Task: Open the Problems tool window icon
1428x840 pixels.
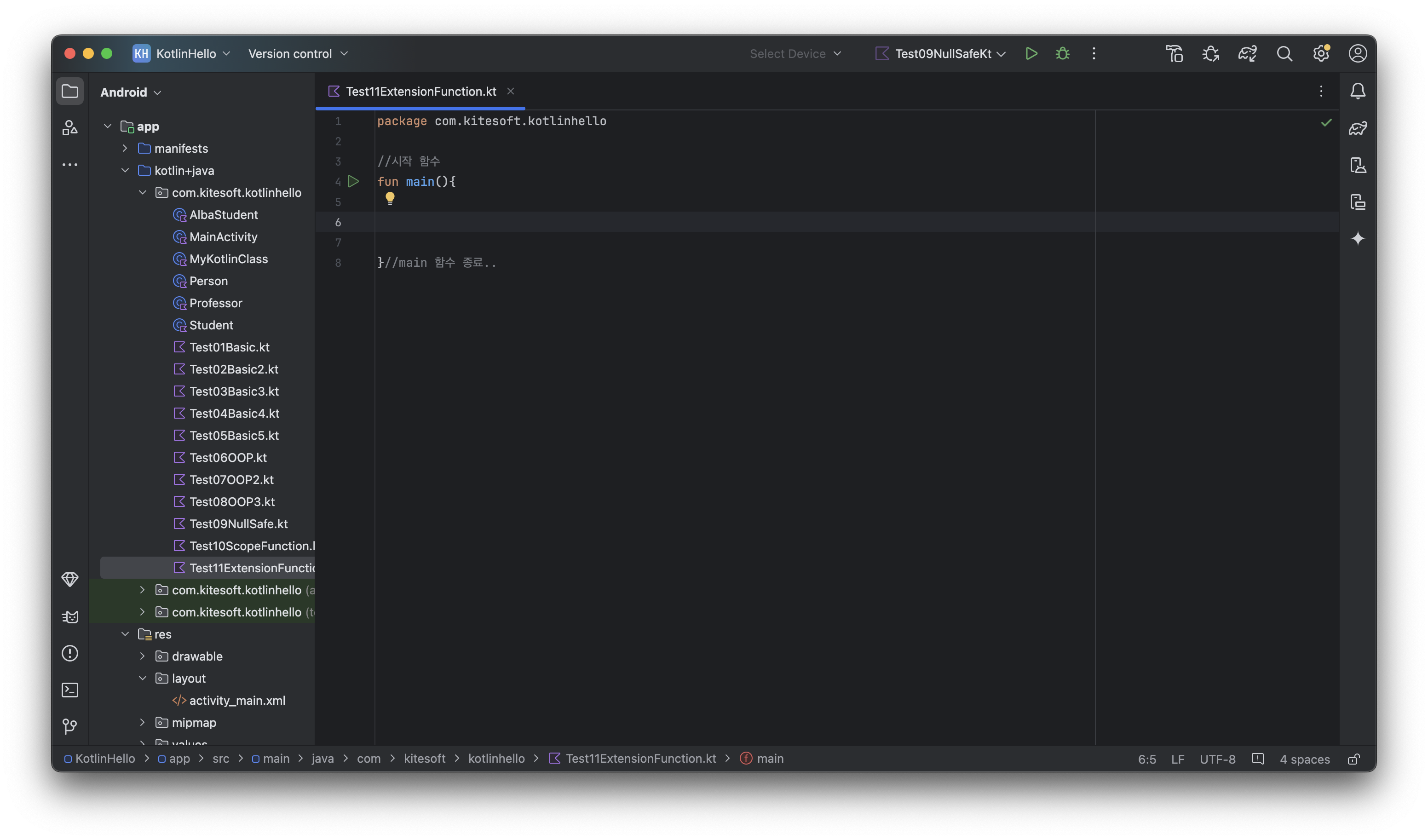Action: (70, 653)
